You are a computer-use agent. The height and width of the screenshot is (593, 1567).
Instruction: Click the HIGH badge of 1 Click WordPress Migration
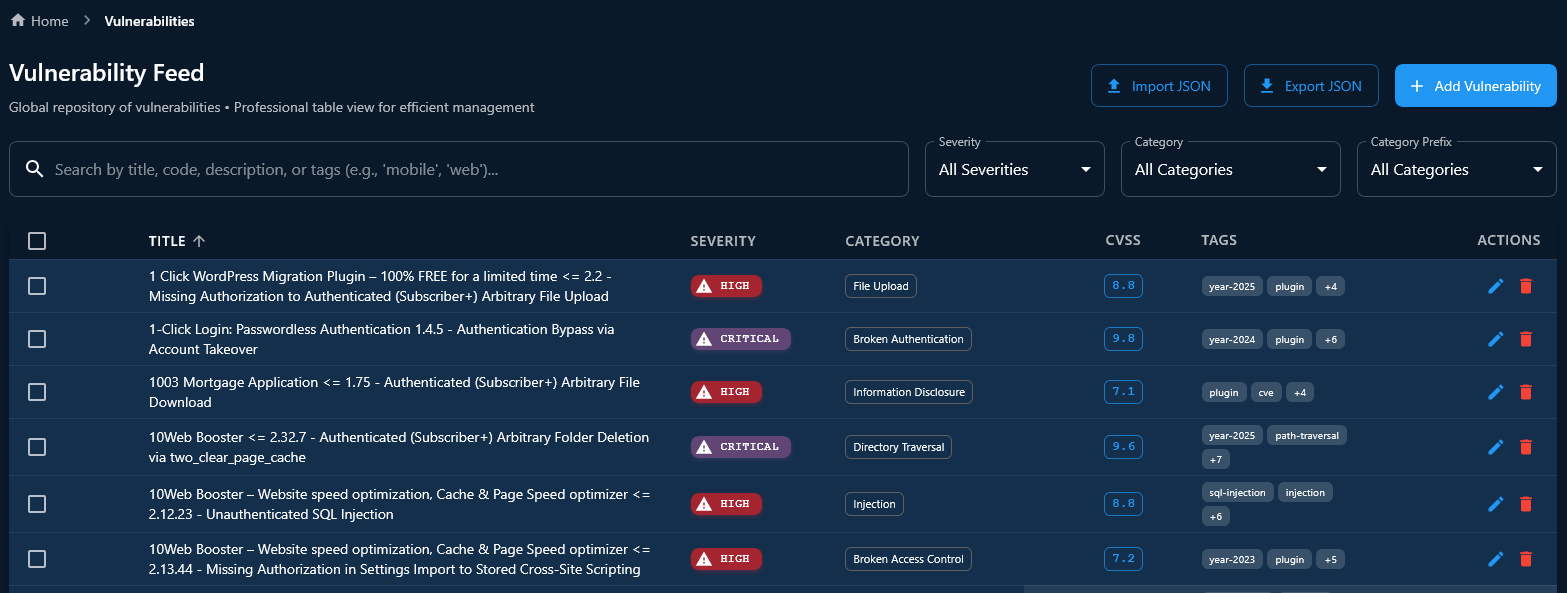click(x=726, y=286)
